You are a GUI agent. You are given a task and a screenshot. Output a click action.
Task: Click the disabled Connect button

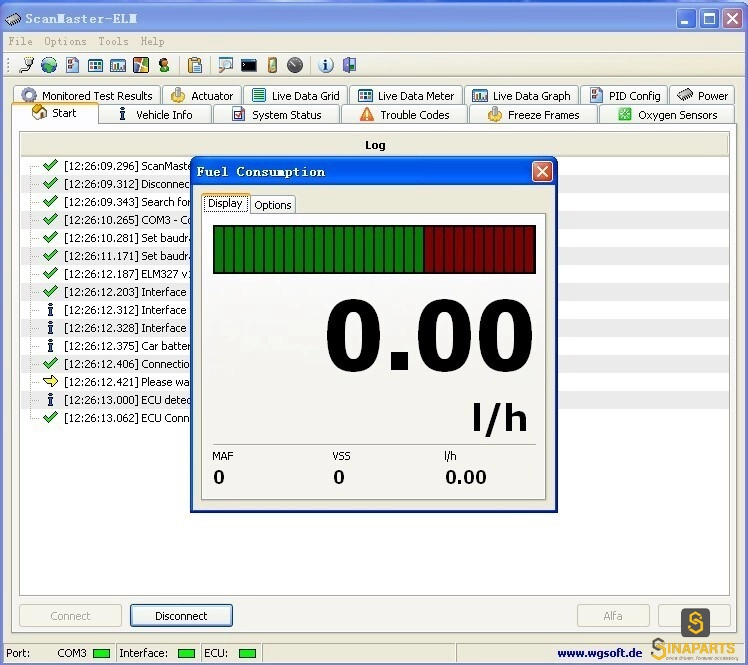(70, 615)
